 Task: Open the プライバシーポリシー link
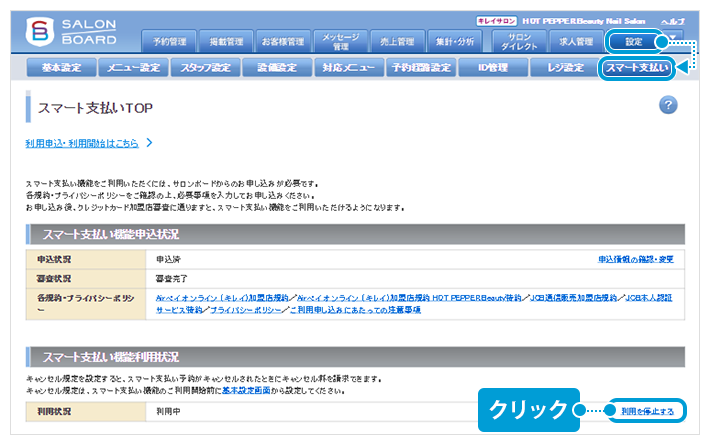point(246,310)
